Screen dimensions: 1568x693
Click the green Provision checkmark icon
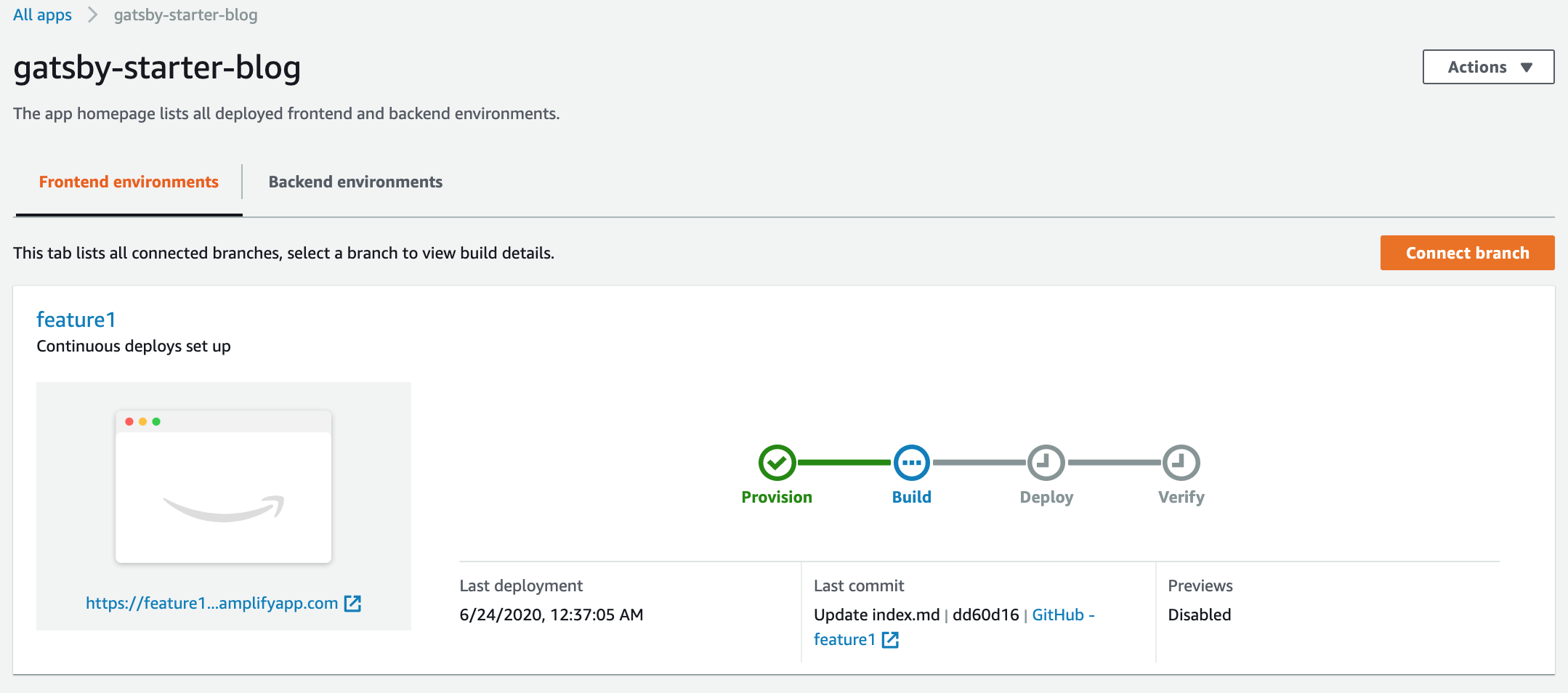click(777, 463)
